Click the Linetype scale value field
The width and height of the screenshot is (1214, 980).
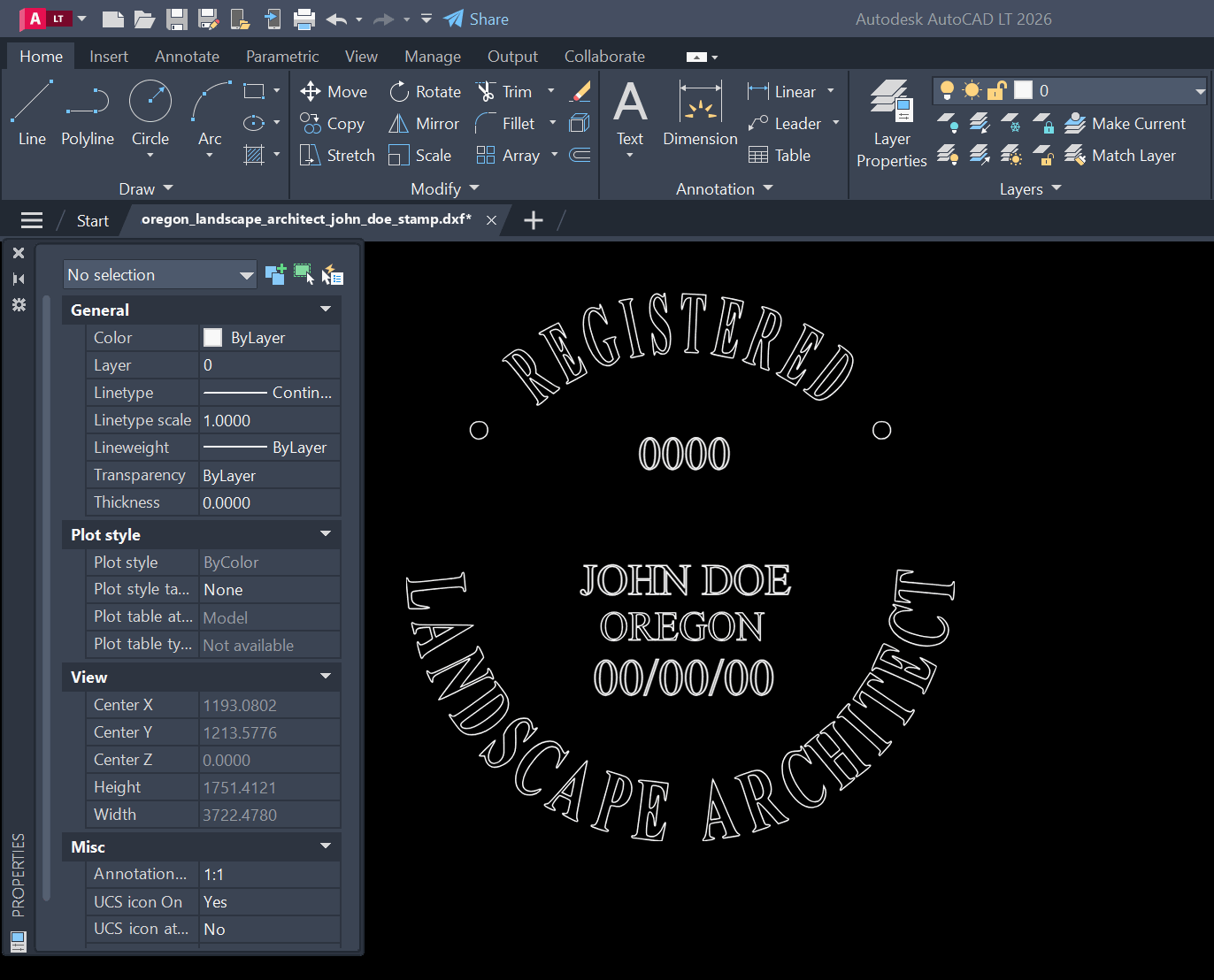pos(270,420)
